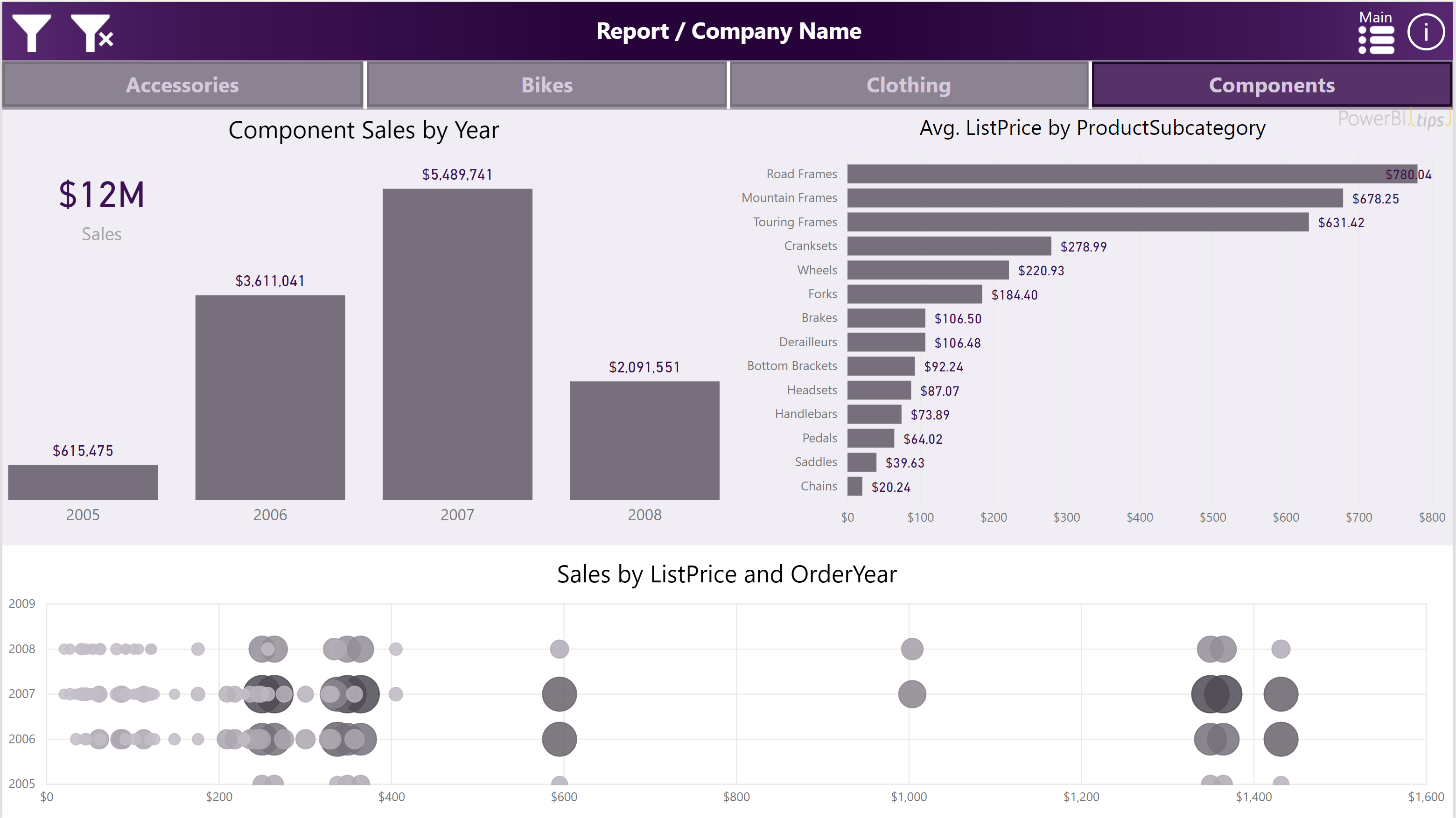
Task: Select the Components tab
Action: click(x=1271, y=85)
